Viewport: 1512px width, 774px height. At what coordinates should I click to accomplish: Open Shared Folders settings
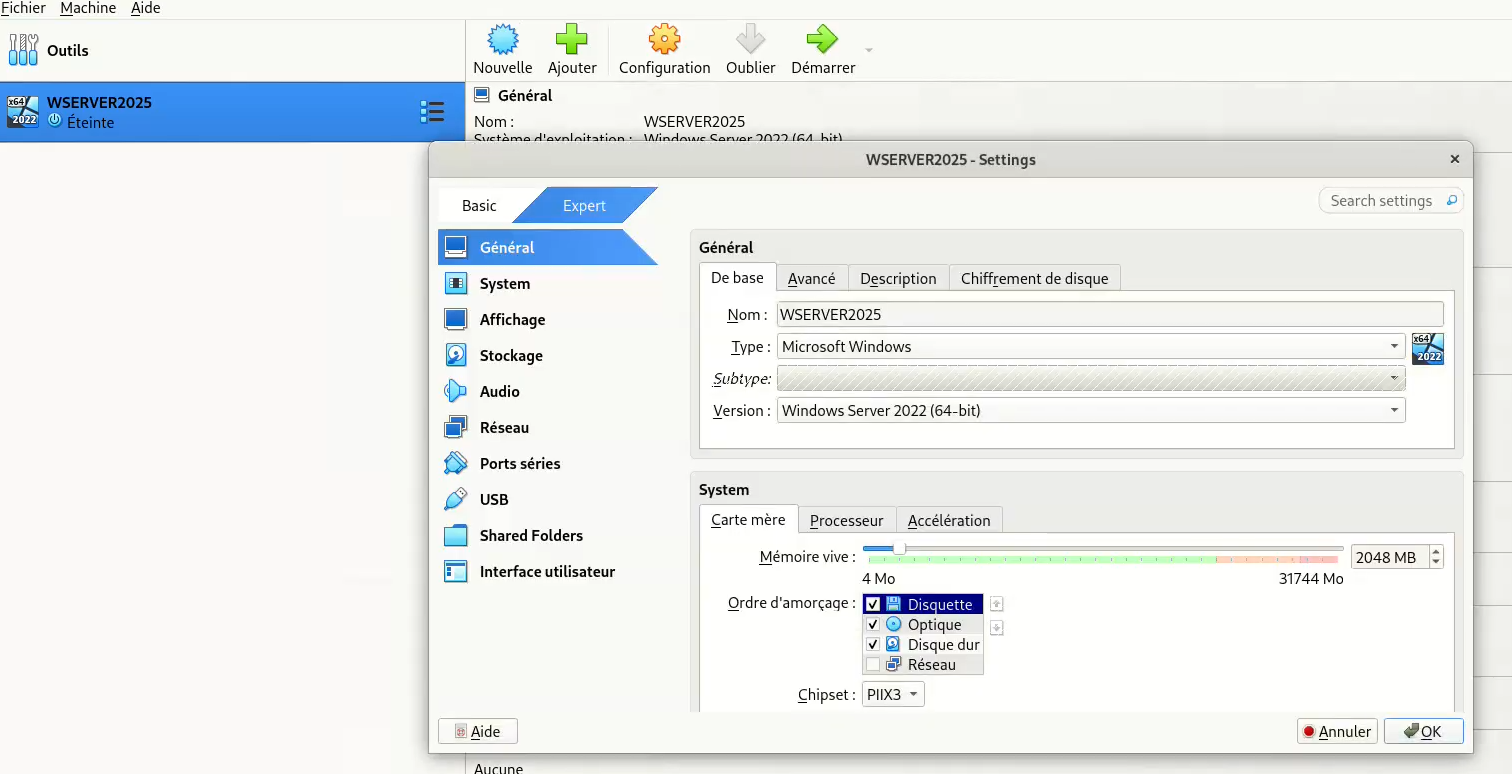click(x=531, y=535)
